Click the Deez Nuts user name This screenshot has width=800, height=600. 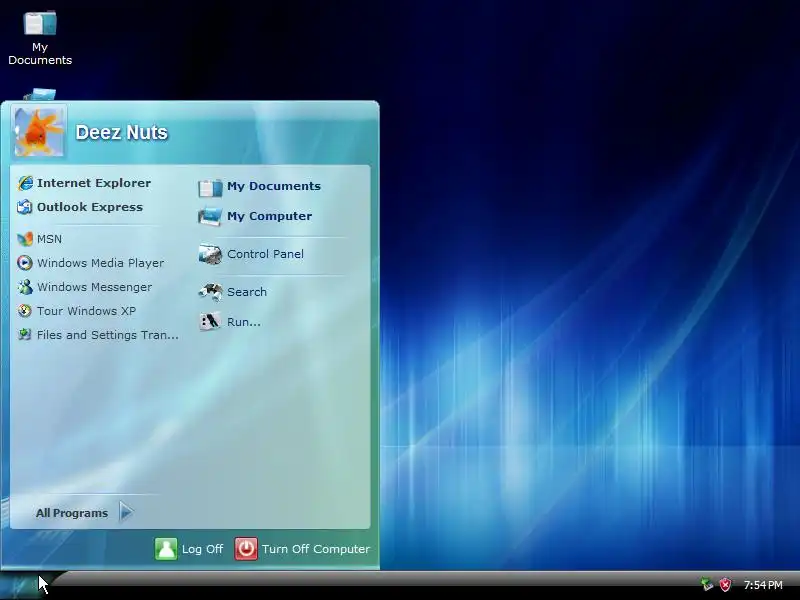(121, 133)
